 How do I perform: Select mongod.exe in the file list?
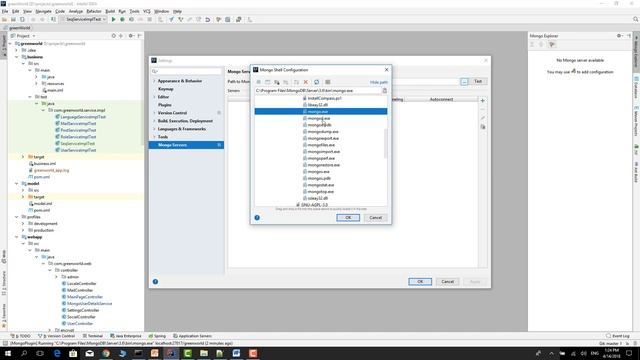click(x=319, y=118)
